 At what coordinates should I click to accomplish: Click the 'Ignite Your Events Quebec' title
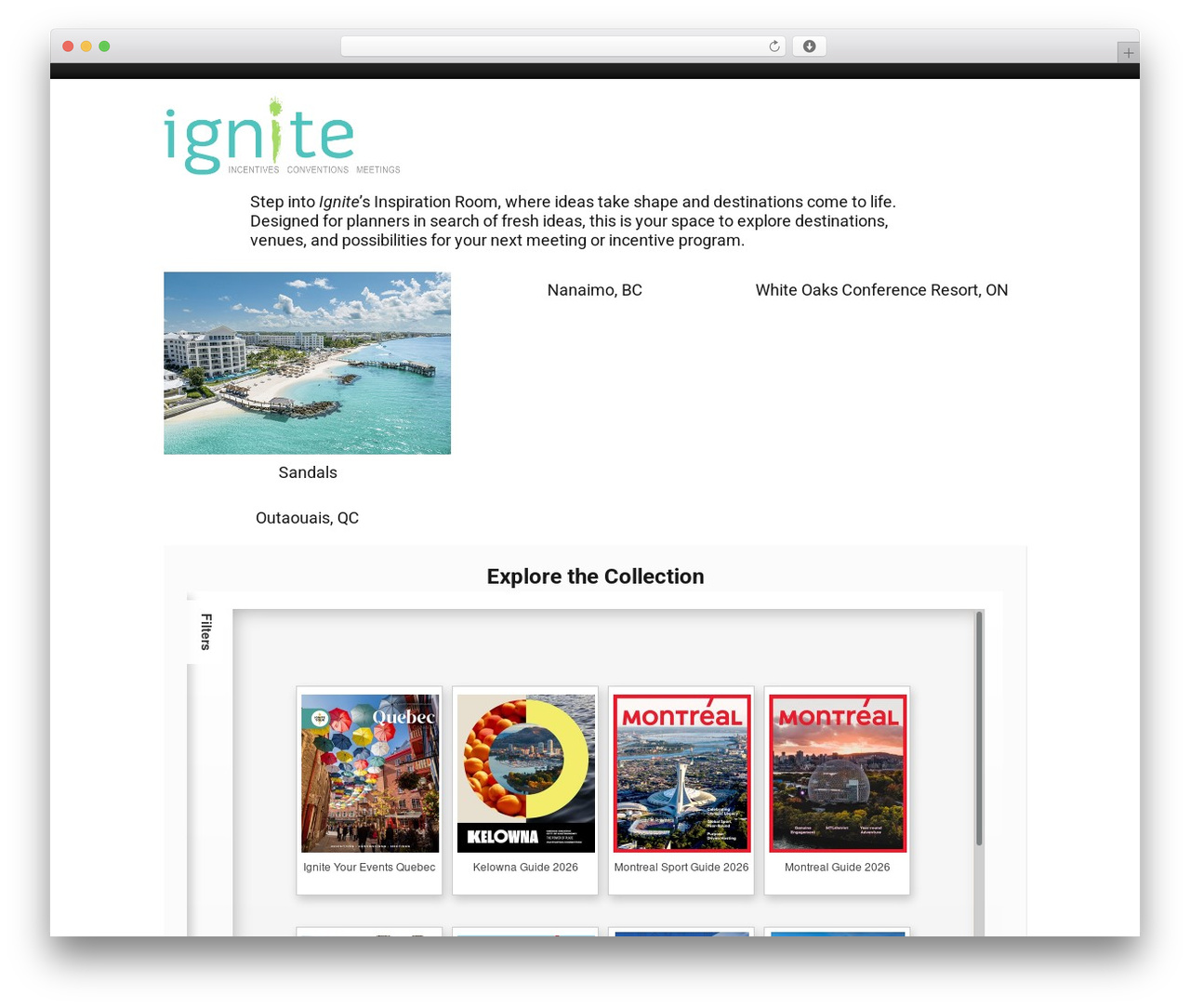click(369, 868)
